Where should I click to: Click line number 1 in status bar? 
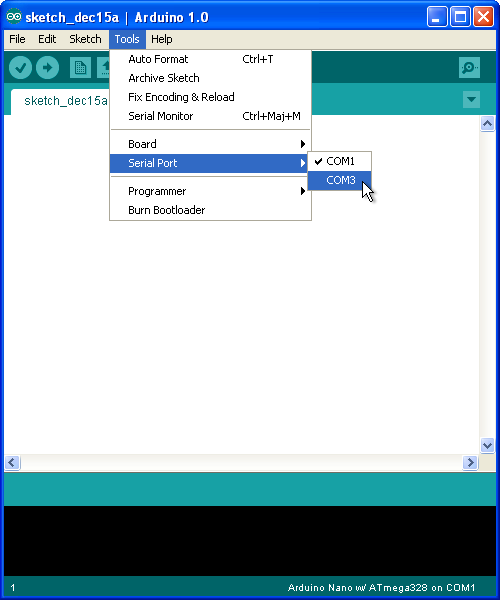click(13, 588)
